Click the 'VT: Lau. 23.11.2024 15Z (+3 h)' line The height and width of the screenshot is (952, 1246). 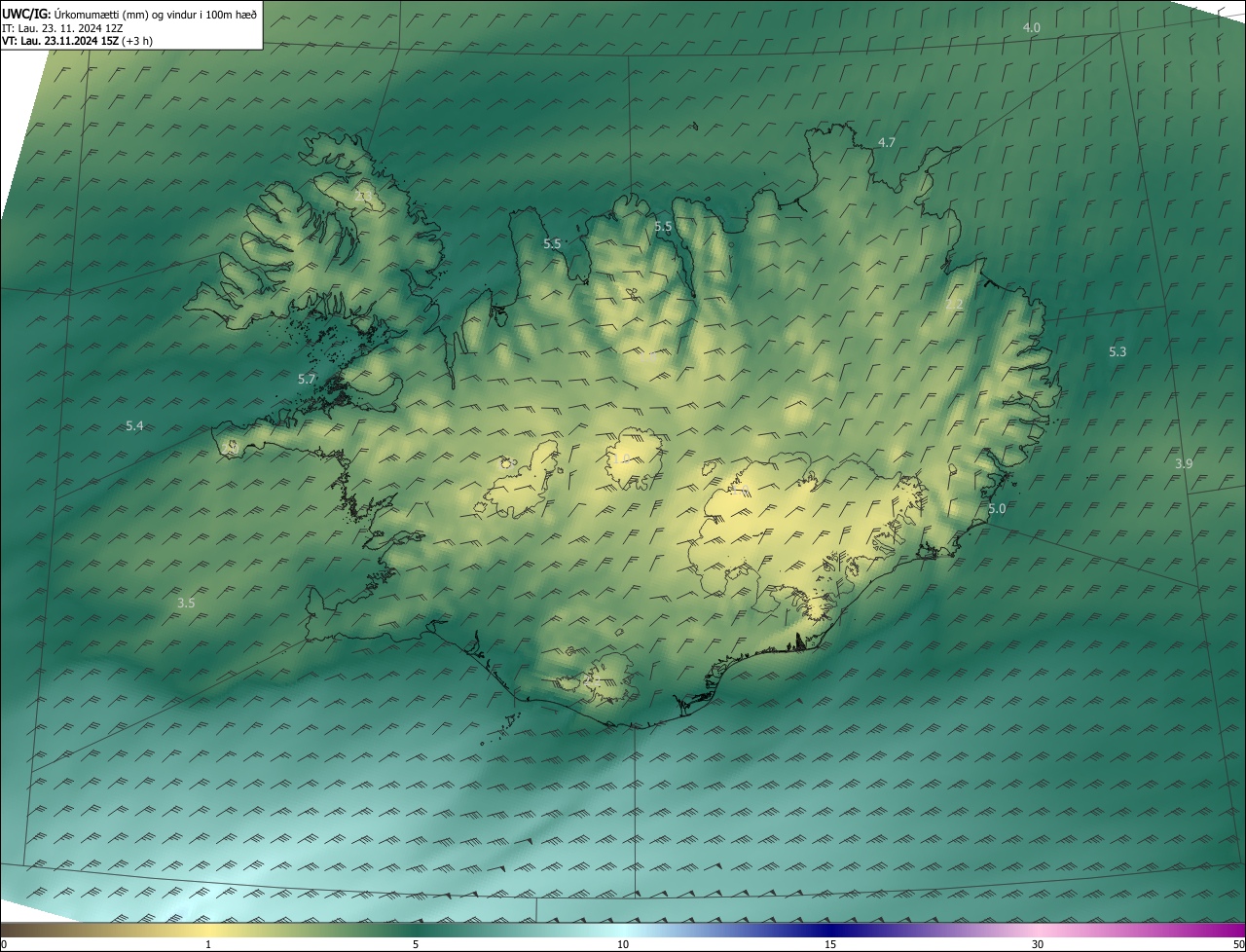coord(78,41)
